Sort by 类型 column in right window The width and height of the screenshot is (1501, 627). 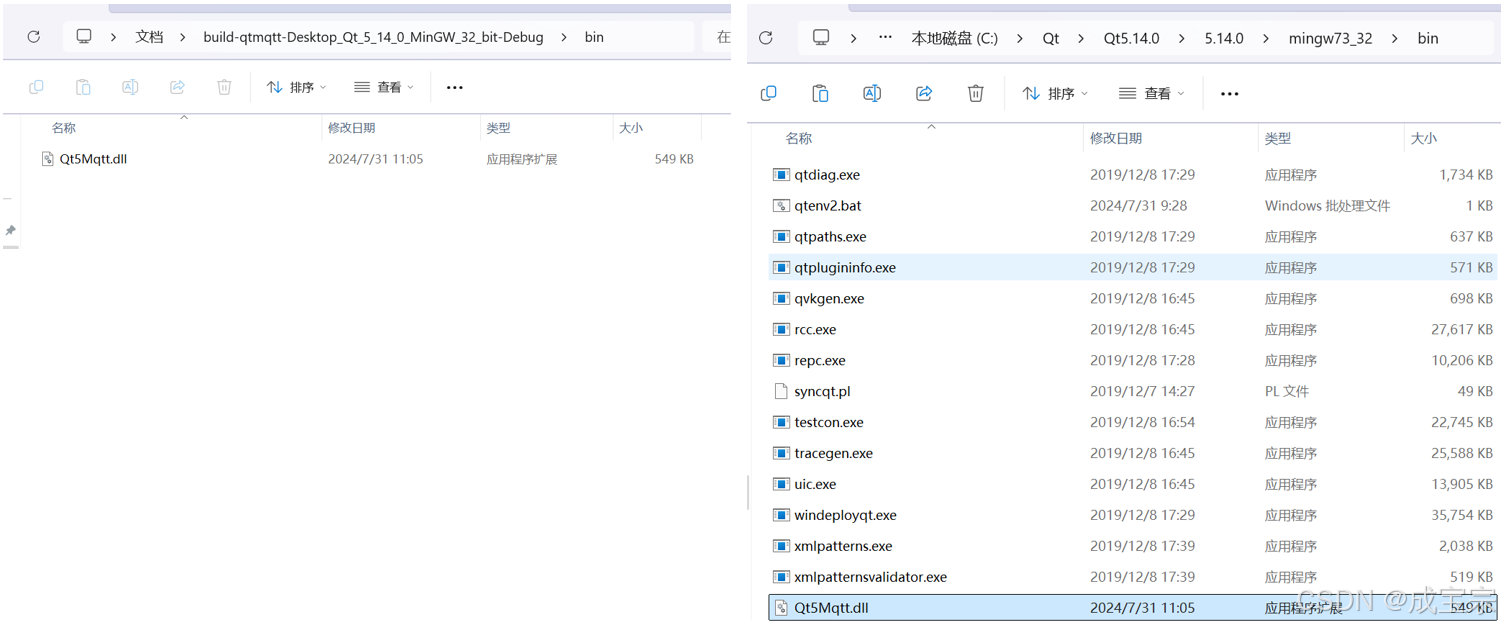[x=1278, y=138]
